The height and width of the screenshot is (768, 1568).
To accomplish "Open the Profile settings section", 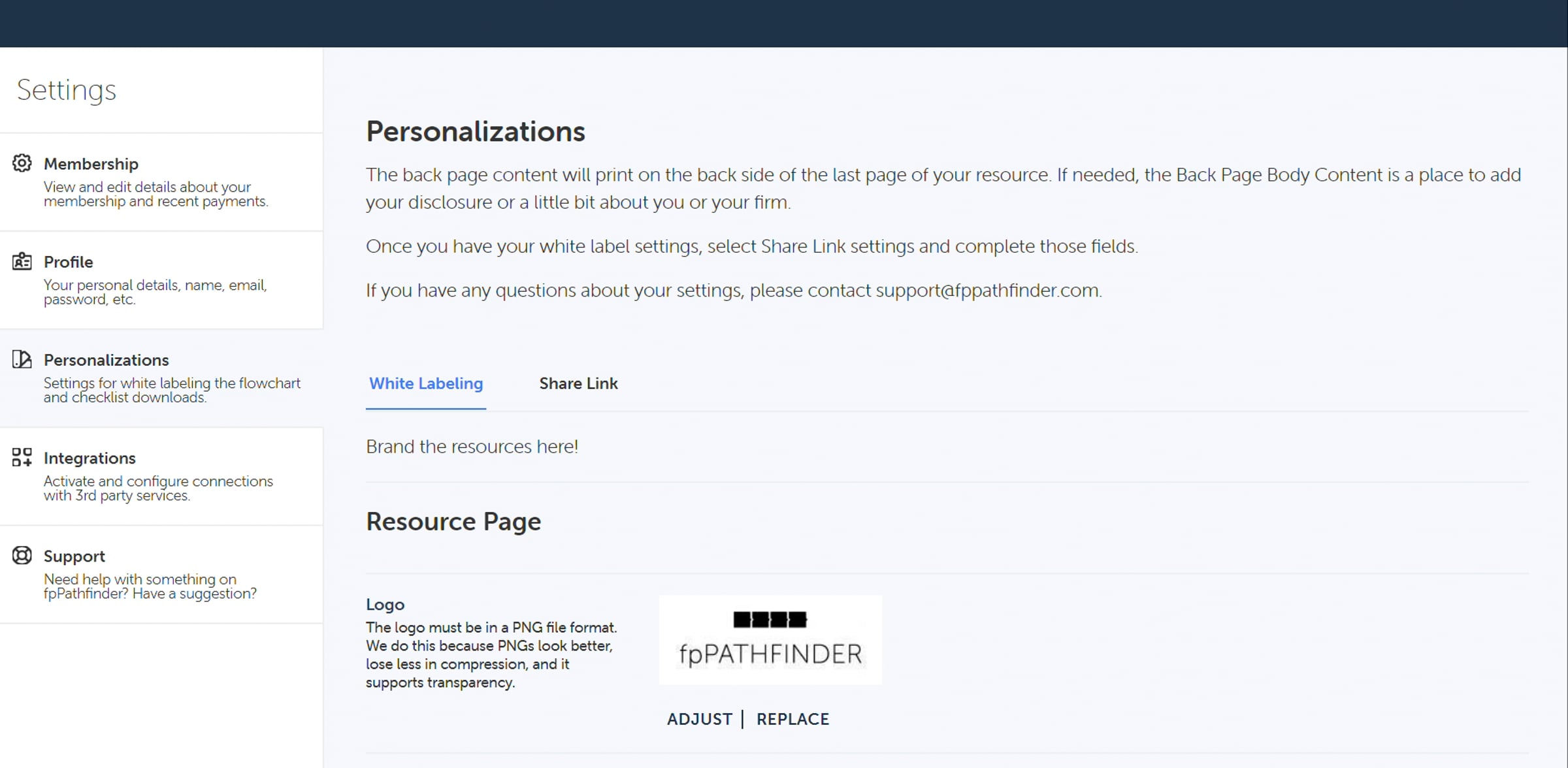I will click(161, 280).
